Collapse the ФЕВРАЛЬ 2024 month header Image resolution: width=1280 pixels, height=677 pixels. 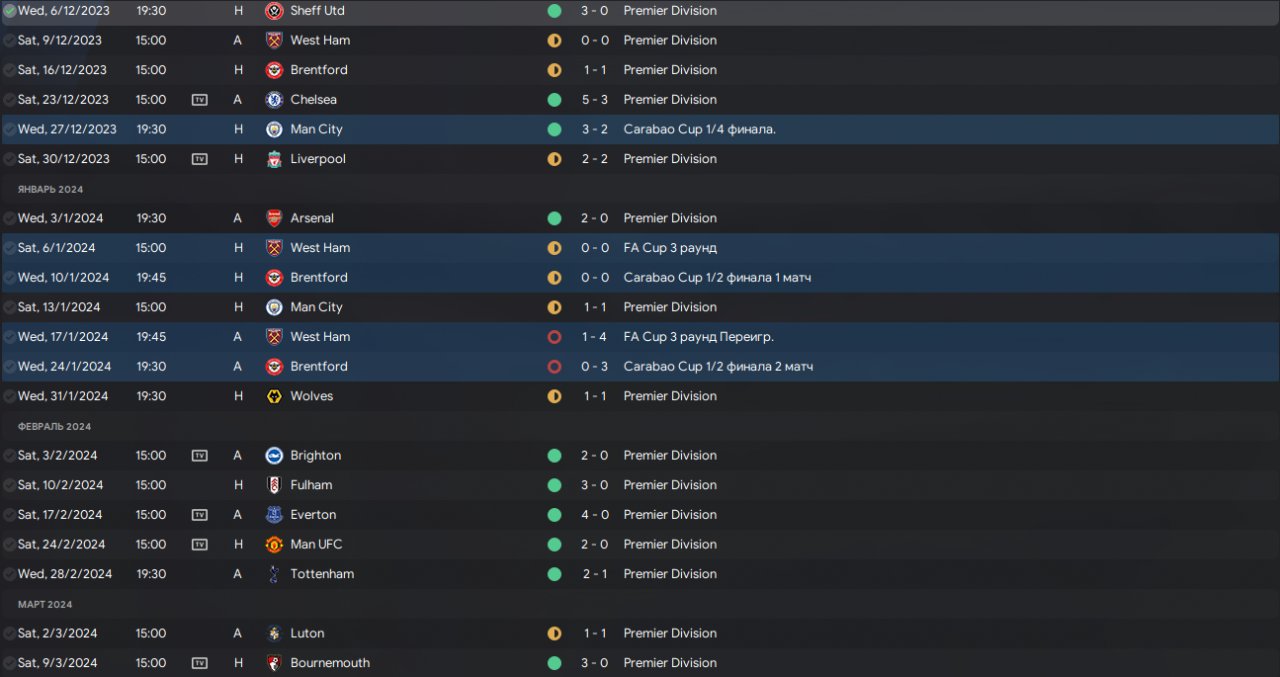pyautogui.click(x=54, y=426)
